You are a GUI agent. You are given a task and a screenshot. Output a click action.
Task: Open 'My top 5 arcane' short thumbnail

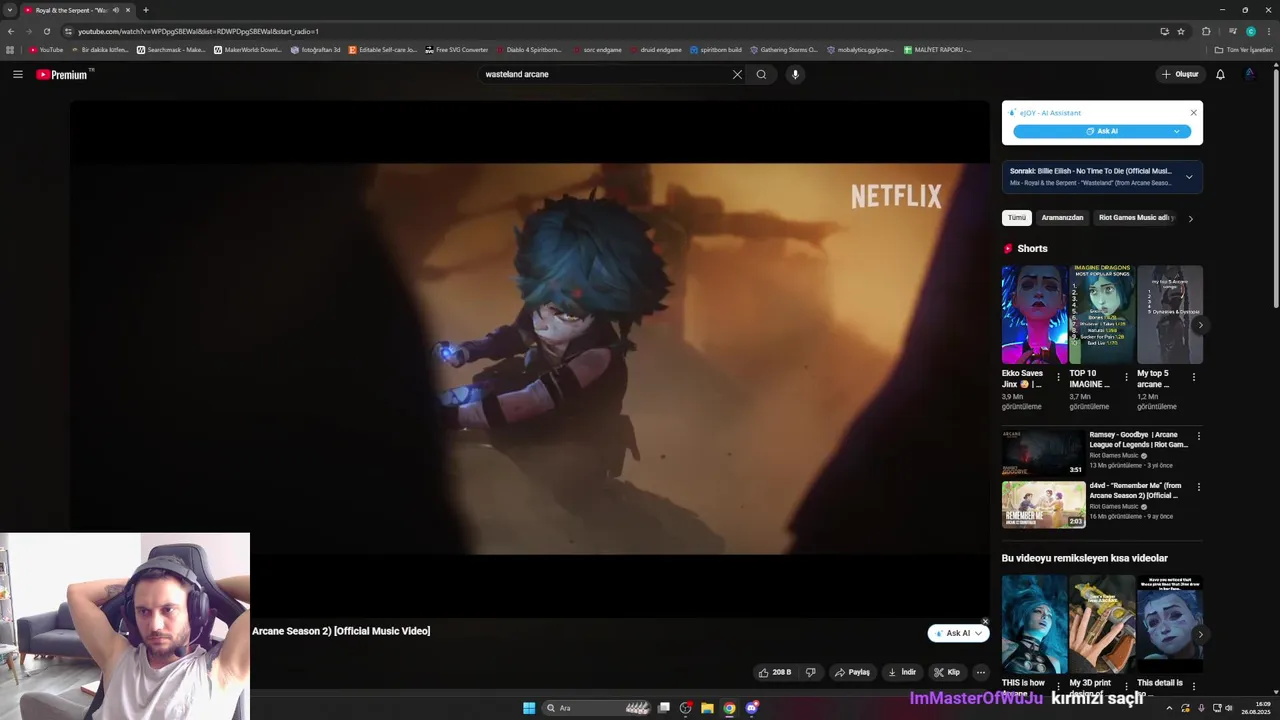tap(1170, 314)
